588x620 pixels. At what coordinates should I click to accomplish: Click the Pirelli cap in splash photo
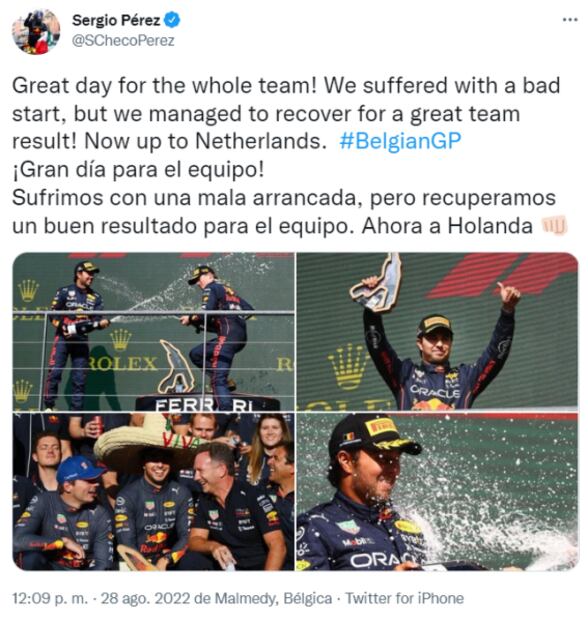click(x=374, y=434)
